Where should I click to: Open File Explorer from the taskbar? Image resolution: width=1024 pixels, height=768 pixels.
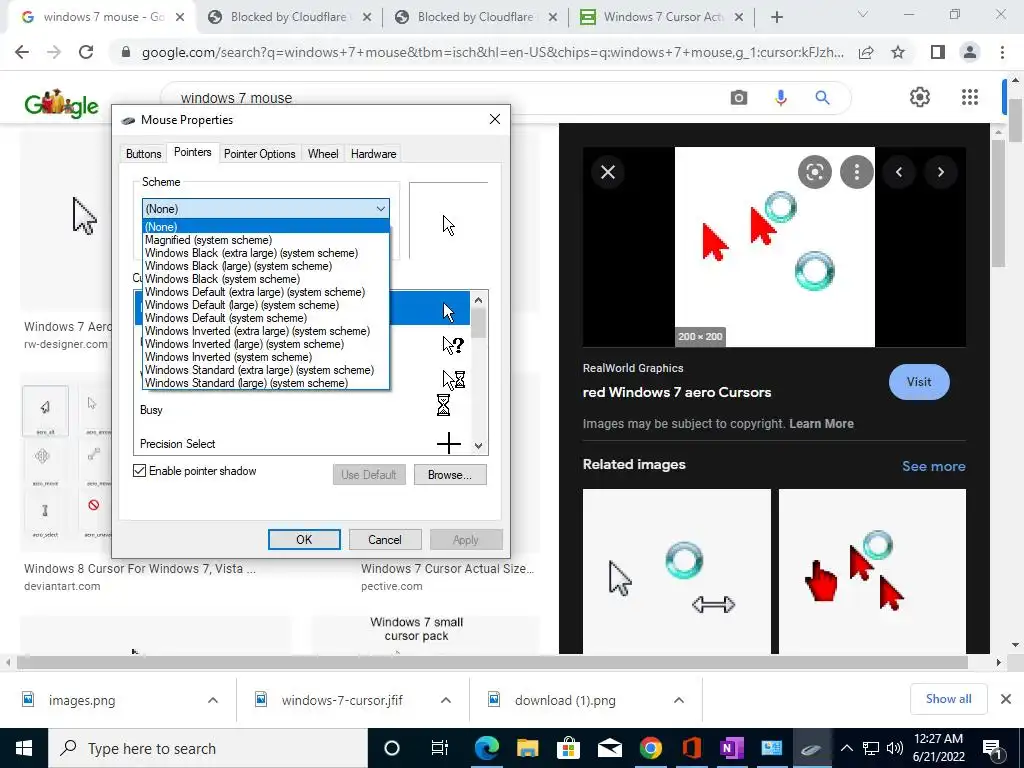coord(527,748)
